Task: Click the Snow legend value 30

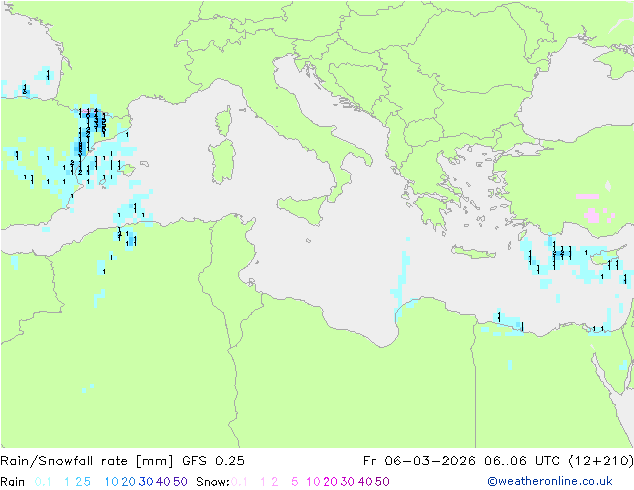Action: point(348,482)
